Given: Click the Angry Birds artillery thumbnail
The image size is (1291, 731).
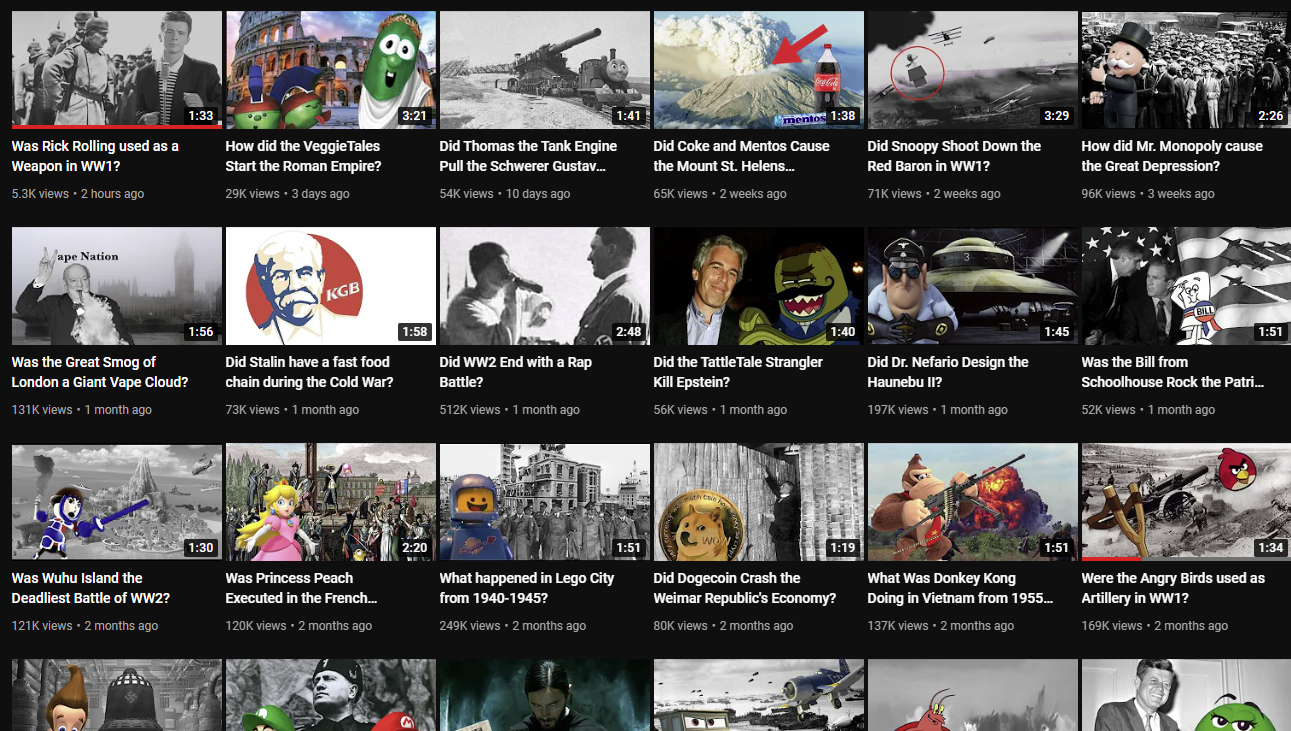Looking at the screenshot, I should tap(1185, 501).
